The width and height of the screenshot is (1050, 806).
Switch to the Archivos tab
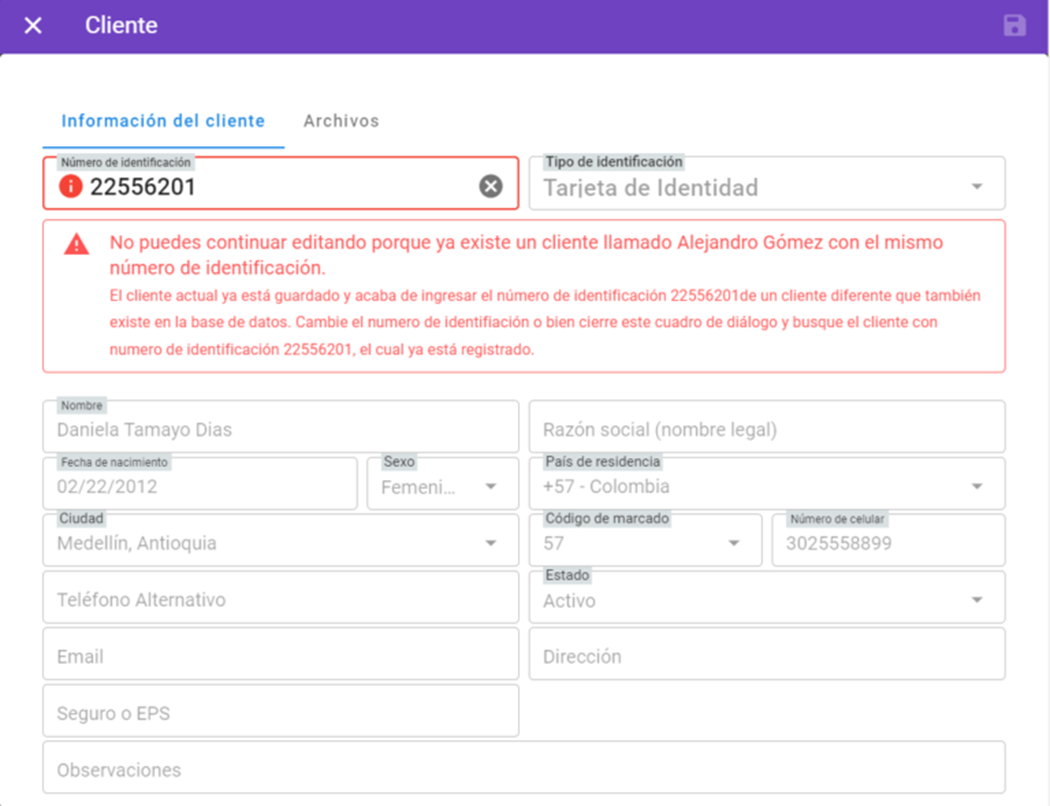point(341,121)
